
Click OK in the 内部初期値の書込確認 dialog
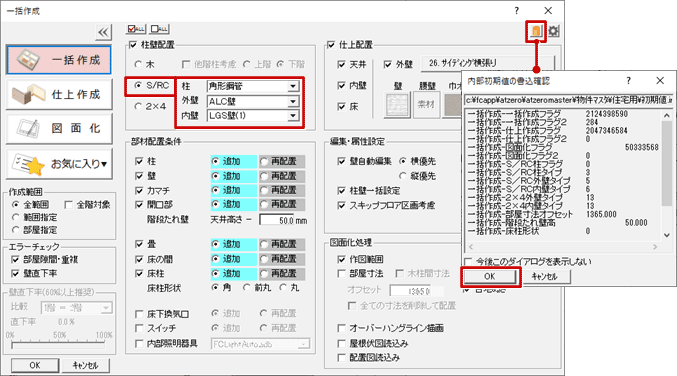click(490, 277)
